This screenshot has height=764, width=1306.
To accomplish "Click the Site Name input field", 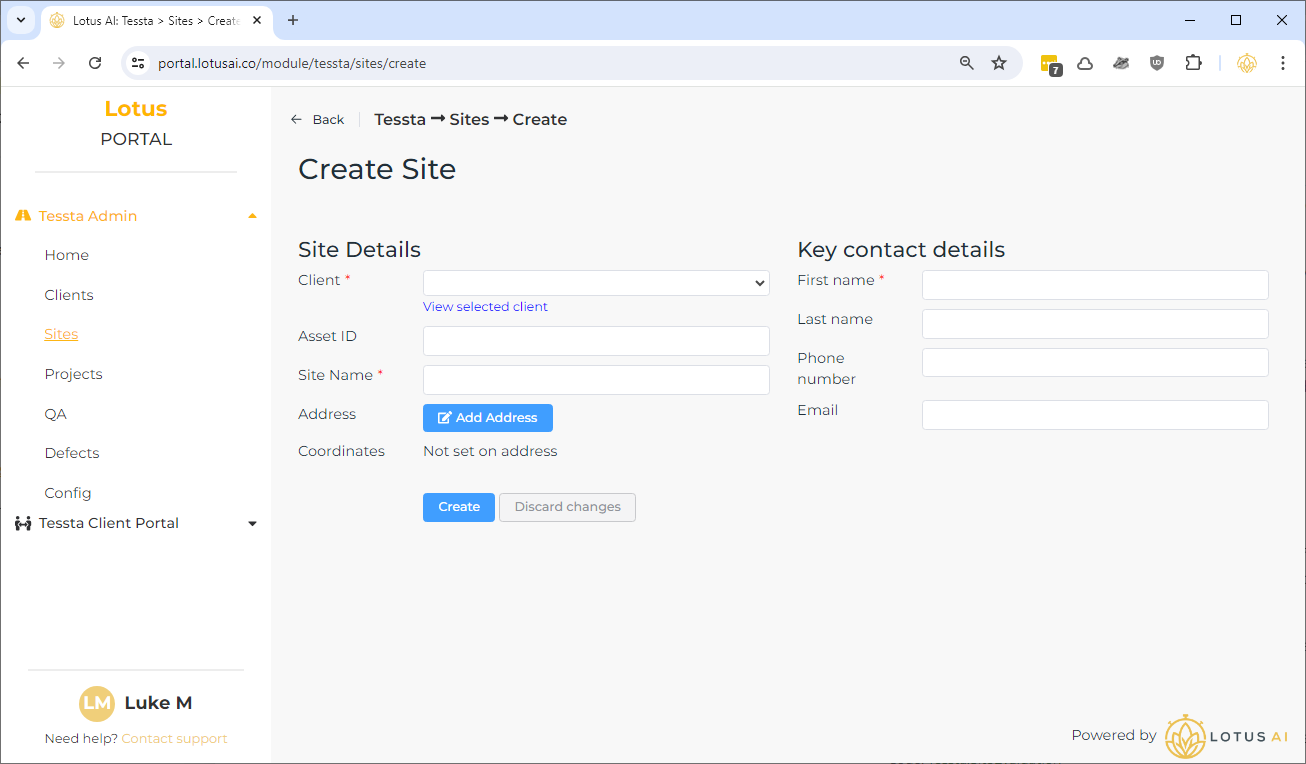I will point(596,380).
